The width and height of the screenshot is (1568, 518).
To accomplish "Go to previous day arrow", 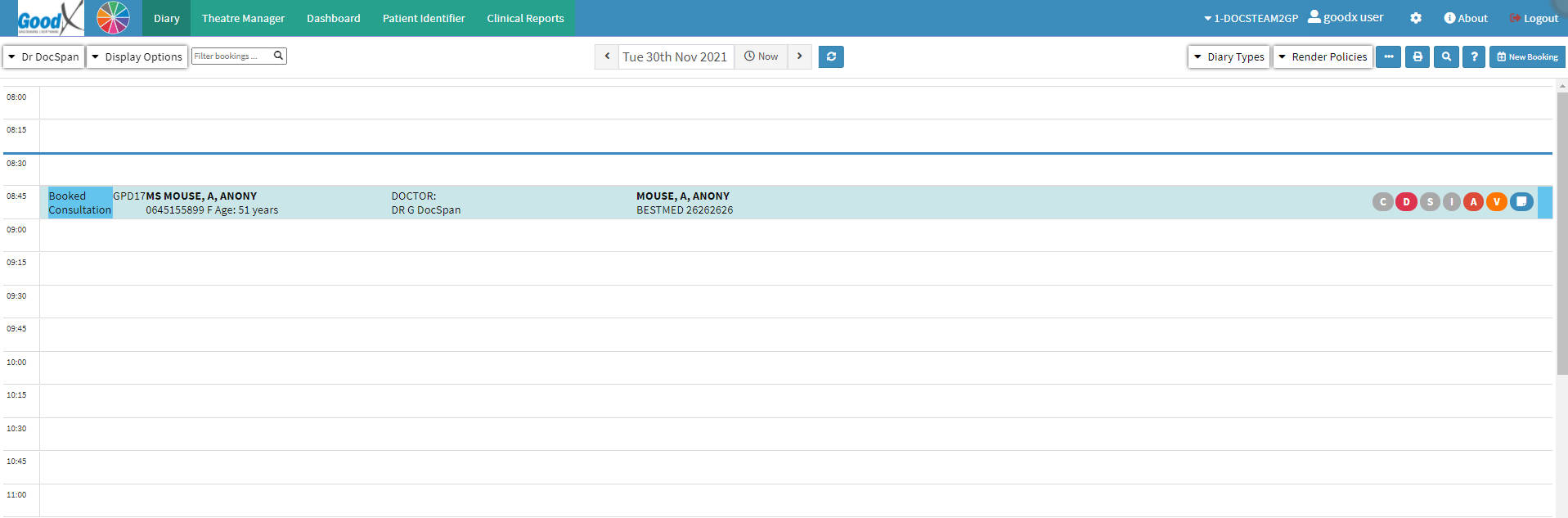I will tap(607, 56).
